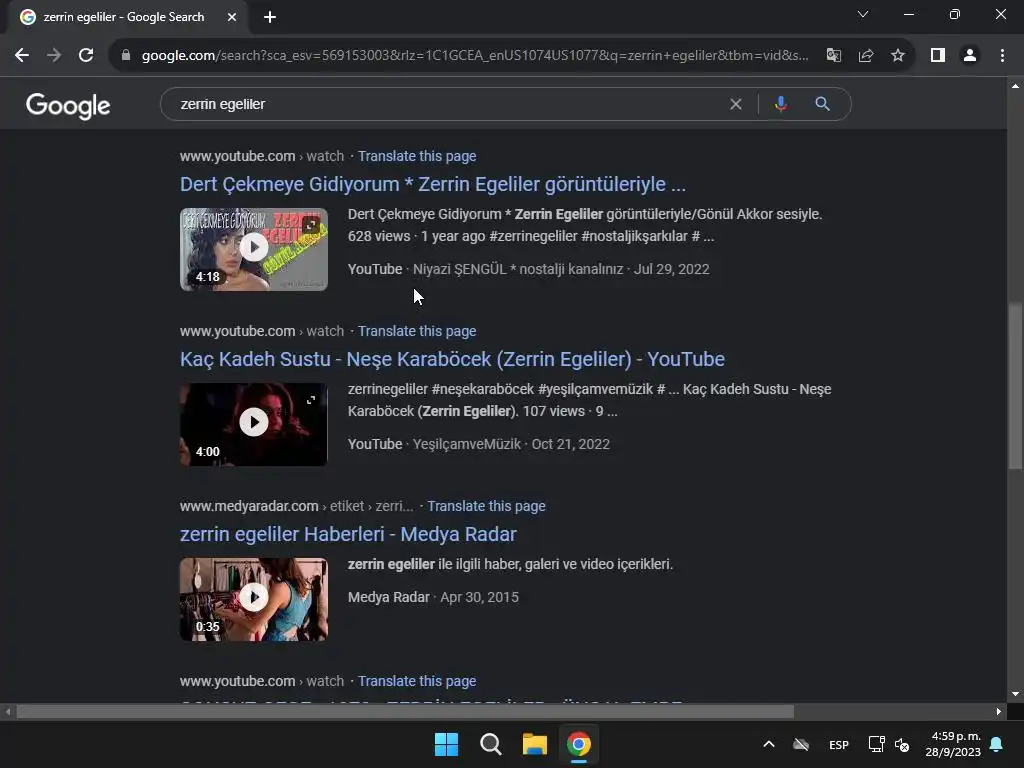This screenshot has width=1024, height=768.
Task: Click the OneDrive cloud tray icon
Action: click(801, 744)
